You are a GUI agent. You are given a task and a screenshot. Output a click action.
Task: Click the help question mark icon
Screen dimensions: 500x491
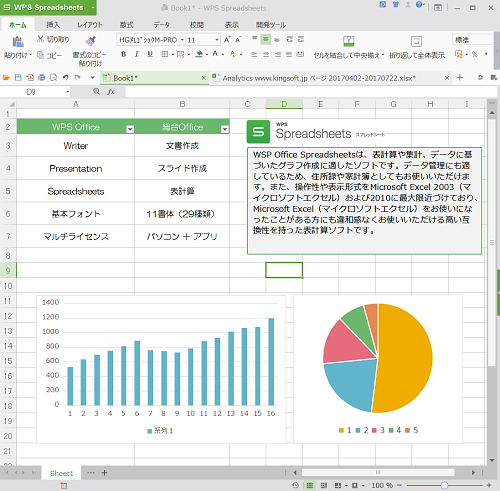point(419,5)
